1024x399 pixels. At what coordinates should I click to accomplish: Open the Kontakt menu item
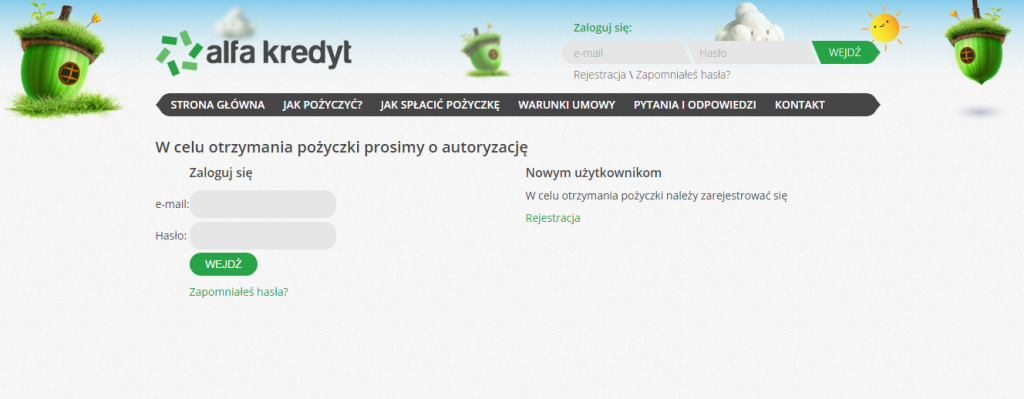799,105
